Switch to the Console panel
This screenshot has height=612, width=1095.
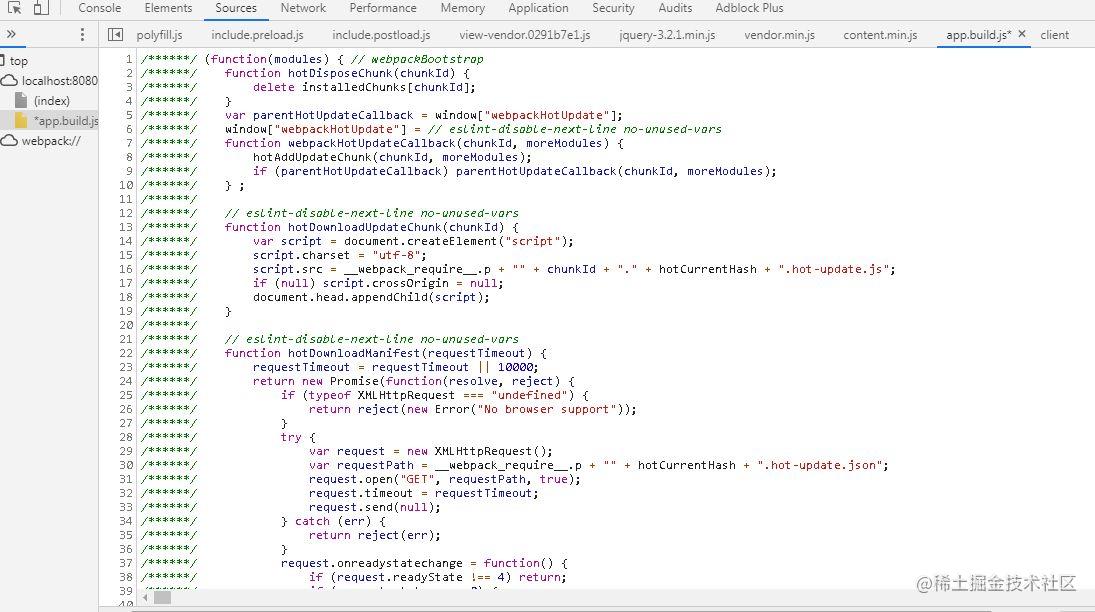100,8
